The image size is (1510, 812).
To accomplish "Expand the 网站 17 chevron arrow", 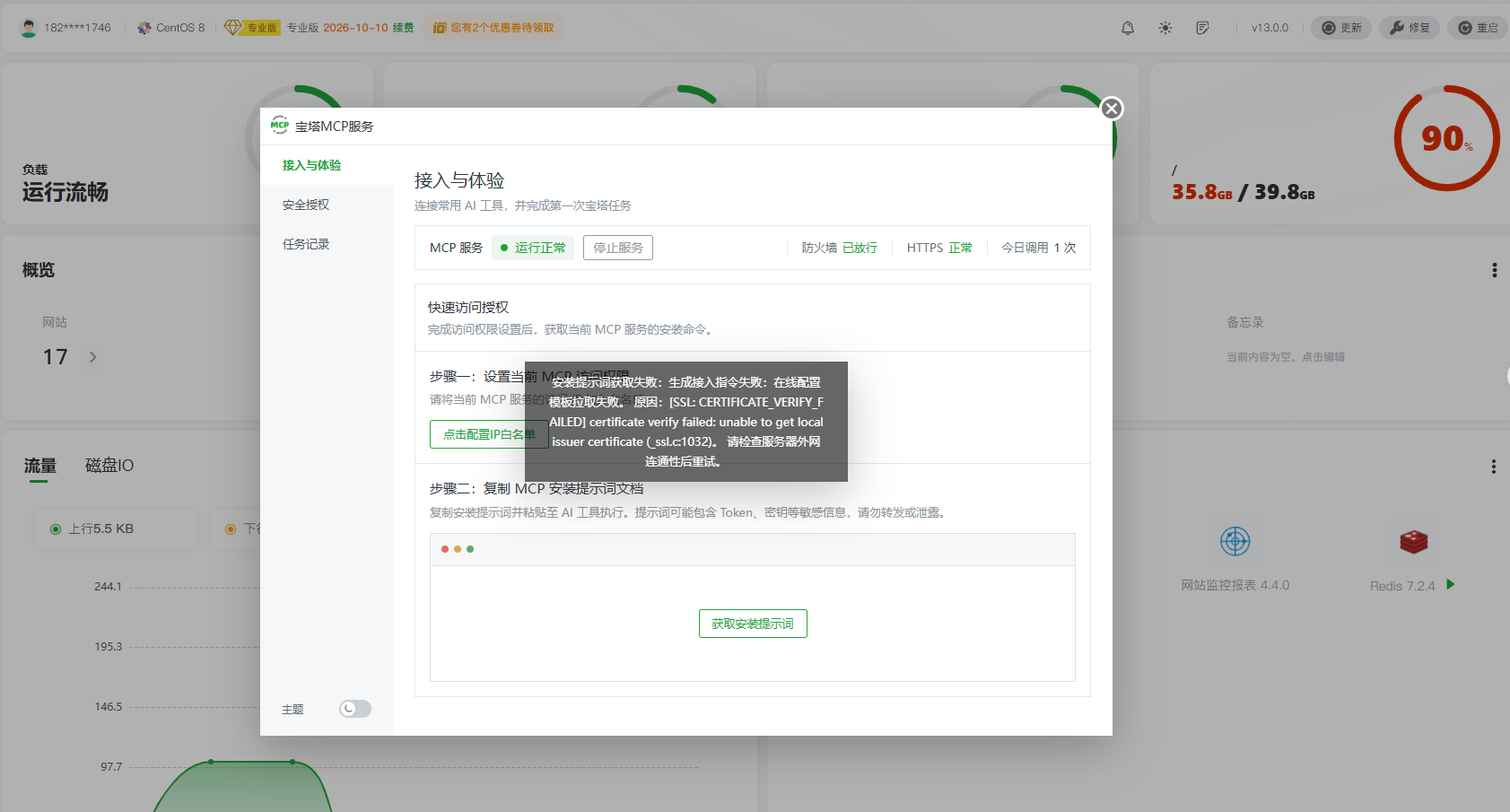I will click(x=93, y=357).
